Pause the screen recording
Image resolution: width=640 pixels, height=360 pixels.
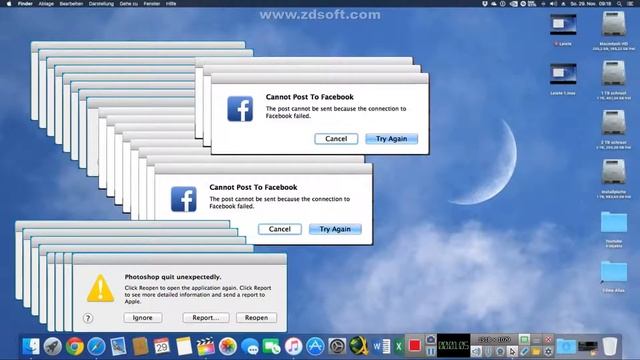431,351
